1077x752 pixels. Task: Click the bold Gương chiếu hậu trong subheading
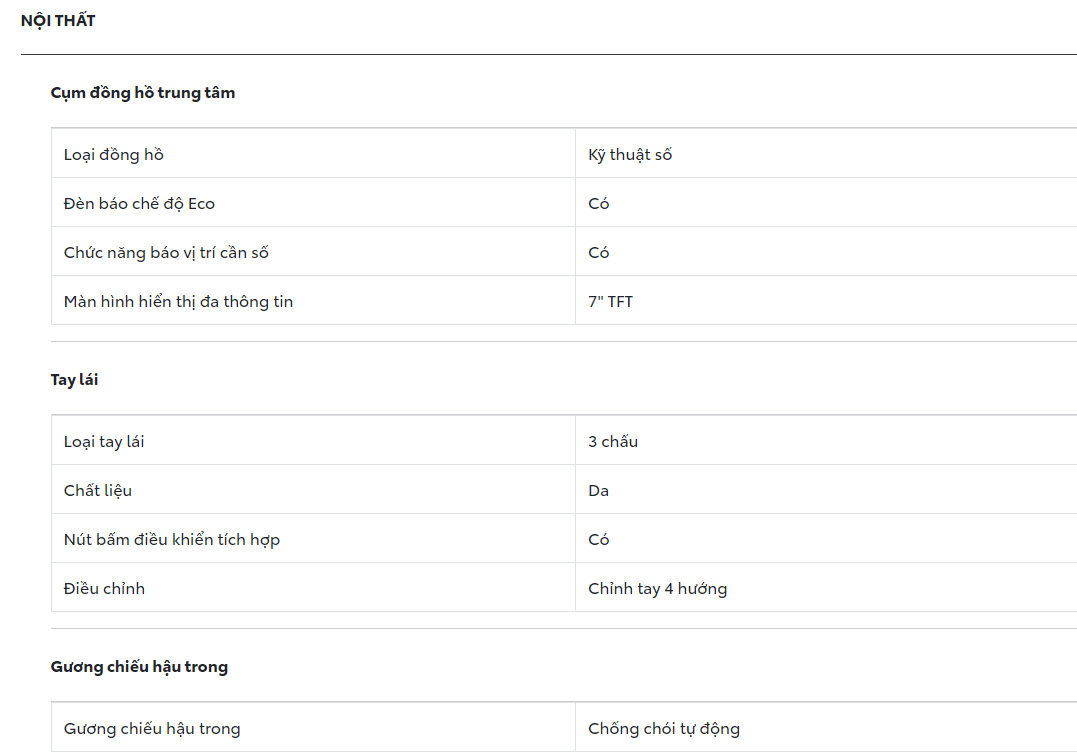click(x=139, y=667)
